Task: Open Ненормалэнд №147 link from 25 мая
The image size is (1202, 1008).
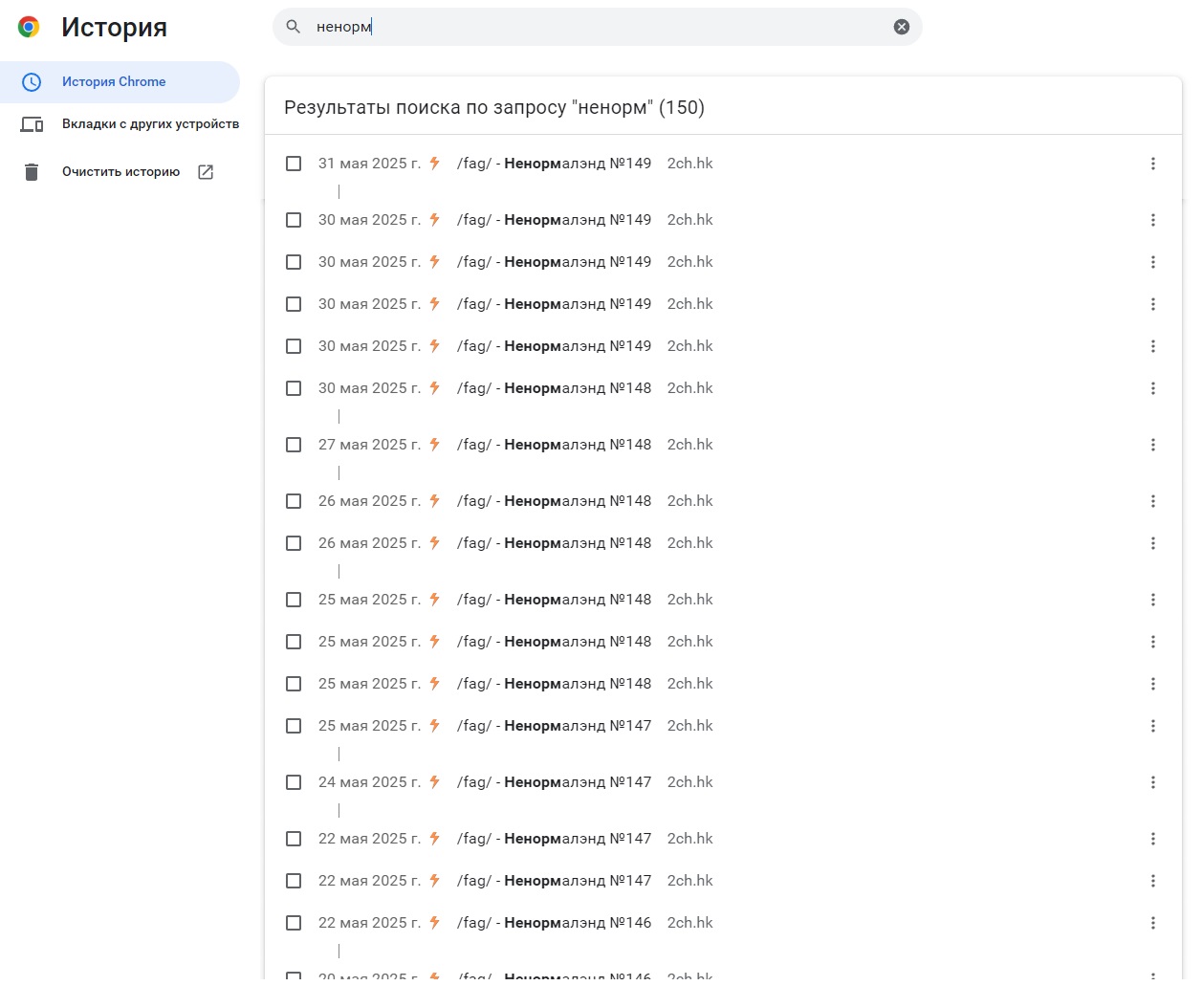Action: [554, 726]
